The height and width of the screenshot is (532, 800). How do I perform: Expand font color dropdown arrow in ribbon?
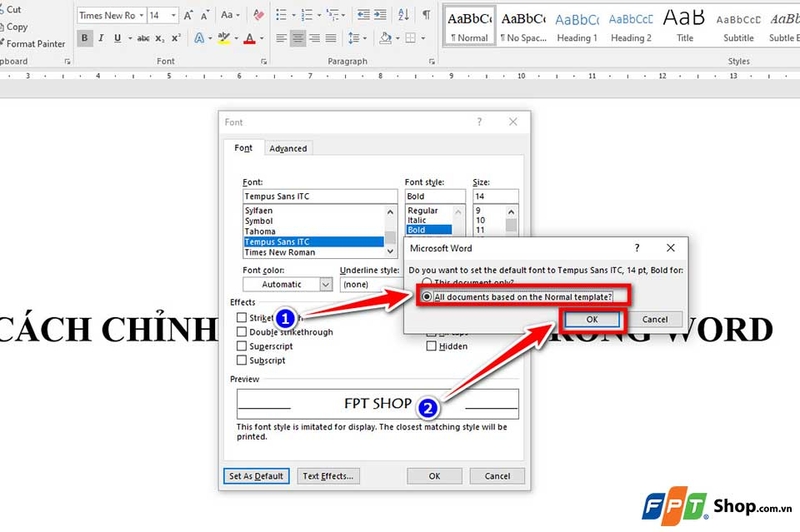click(x=262, y=38)
